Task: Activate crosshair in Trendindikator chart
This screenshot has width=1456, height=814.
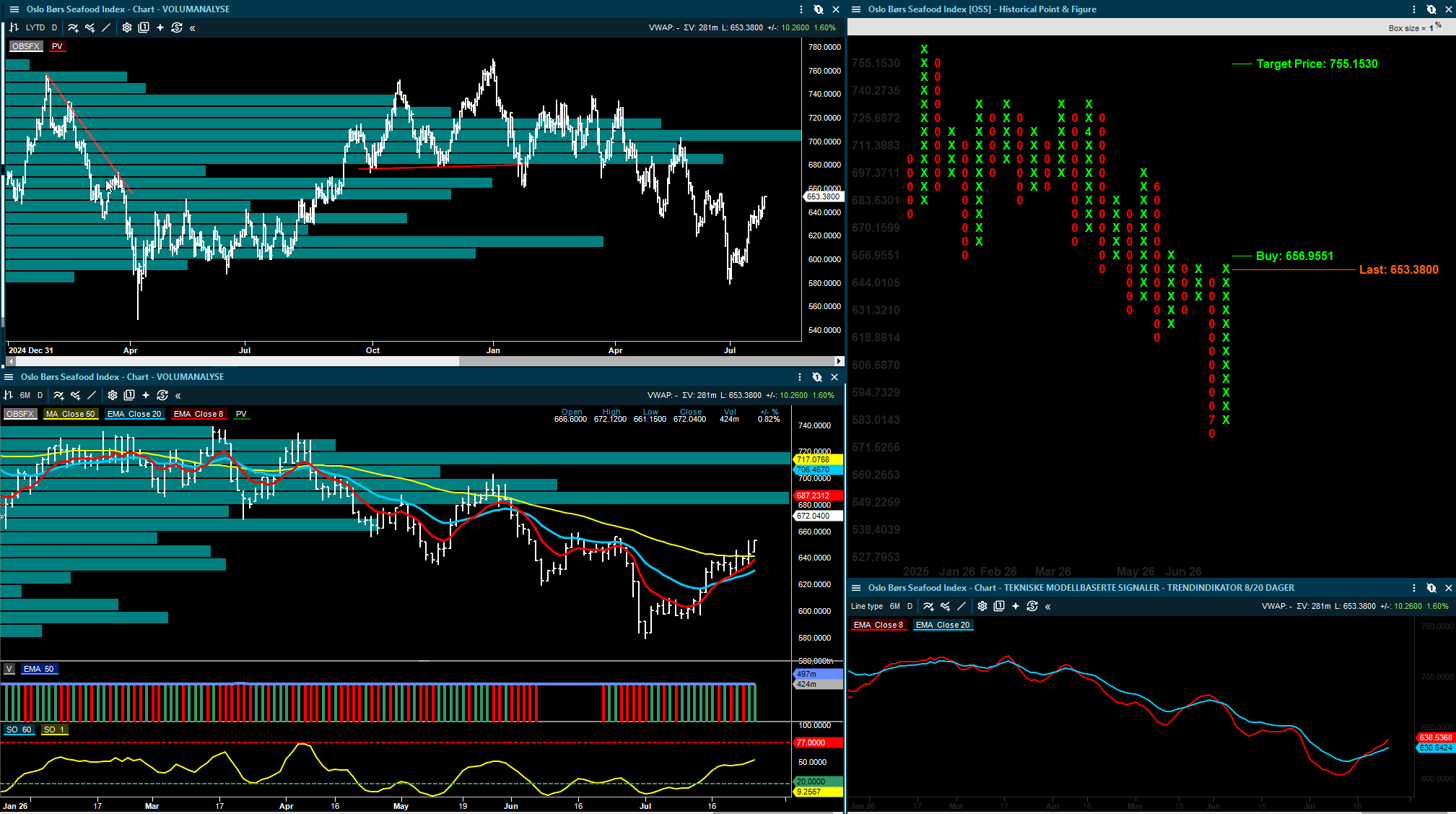Action: 1016,606
